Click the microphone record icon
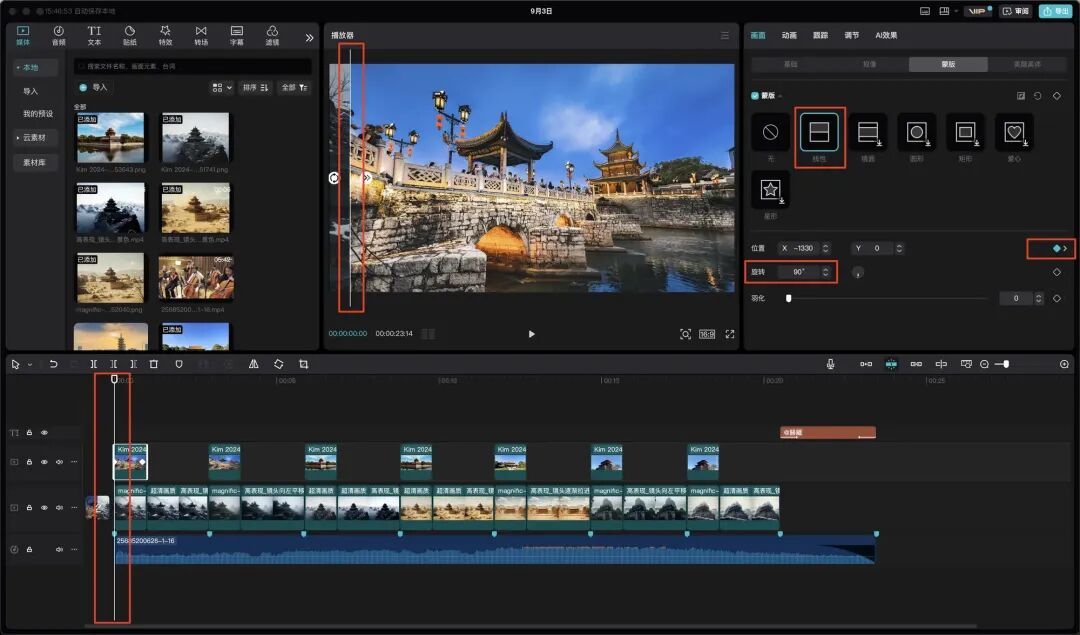The image size is (1080, 635). (x=830, y=364)
